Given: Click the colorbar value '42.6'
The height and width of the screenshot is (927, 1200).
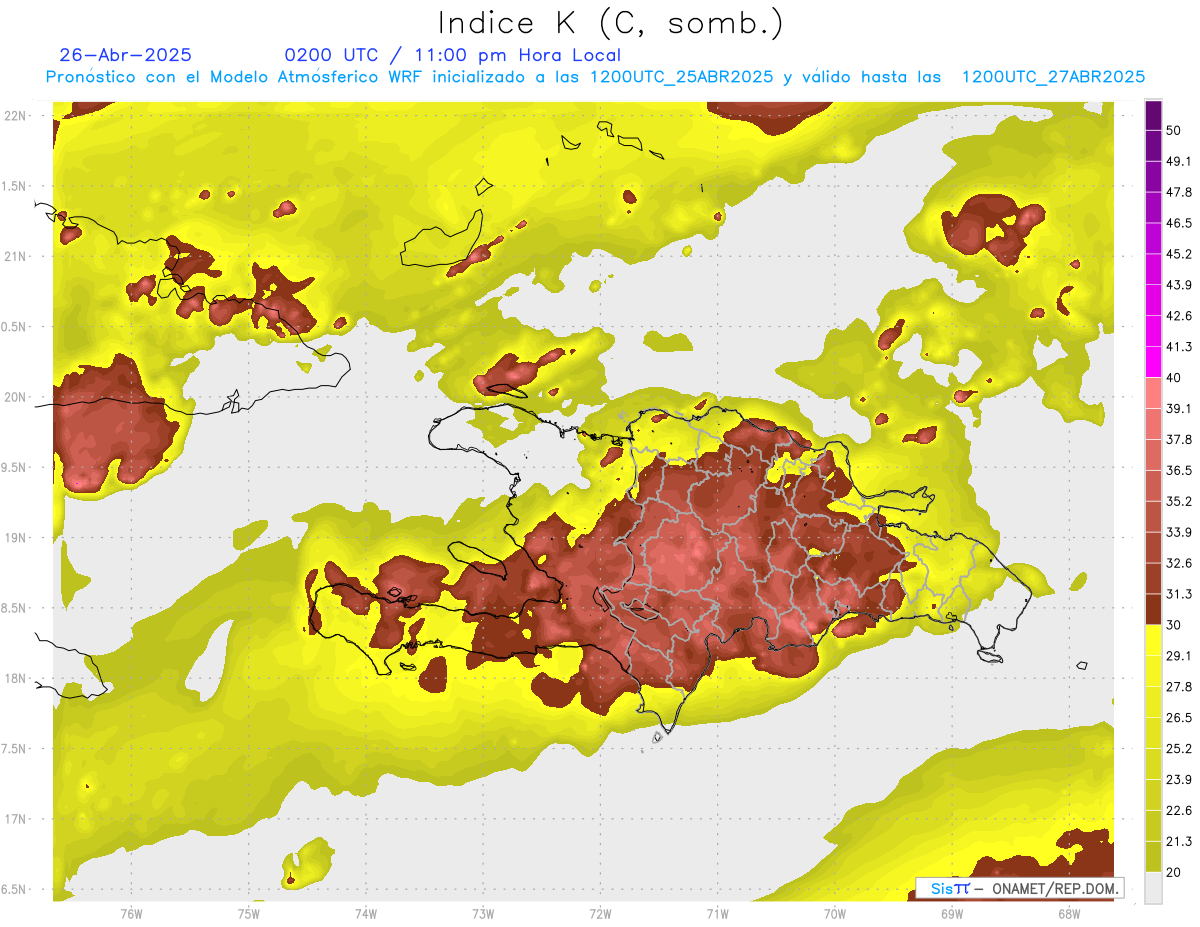Looking at the screenshot, I should pos(1178,316).
